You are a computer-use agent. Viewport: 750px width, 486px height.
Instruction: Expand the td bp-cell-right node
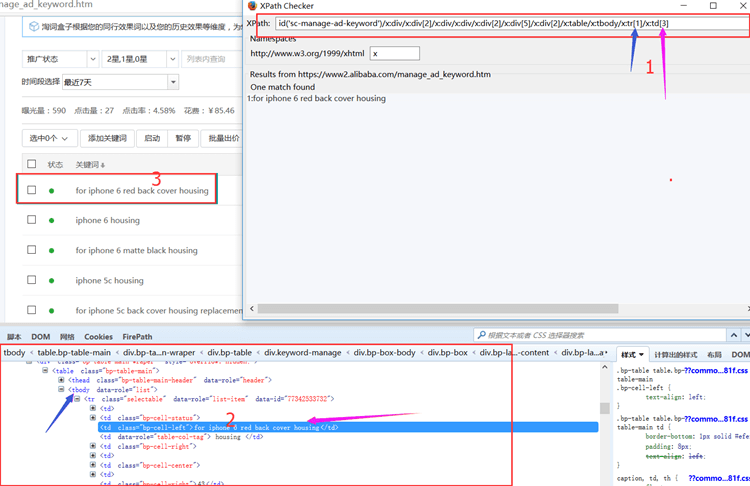[93, 446]
